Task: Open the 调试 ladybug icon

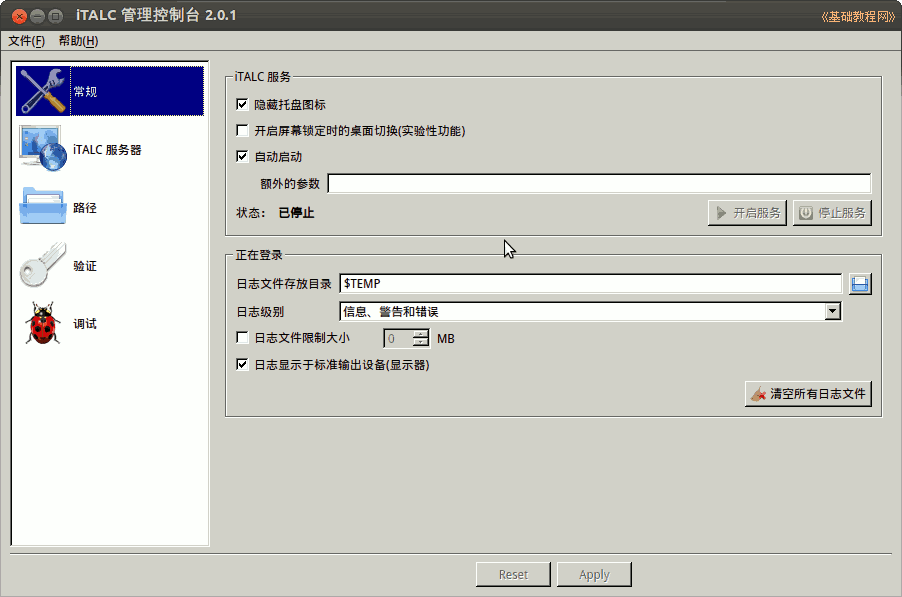Action: point(43,323)
